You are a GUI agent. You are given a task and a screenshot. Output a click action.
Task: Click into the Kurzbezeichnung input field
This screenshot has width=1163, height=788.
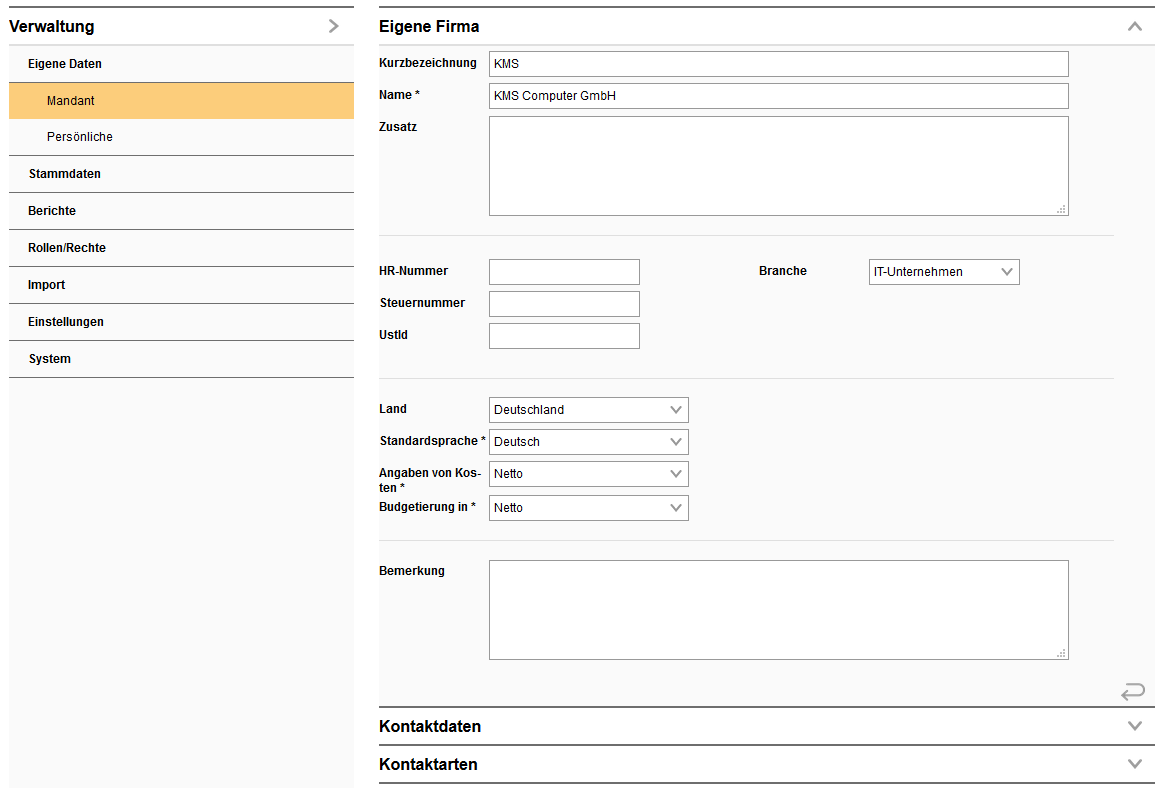click(x=778, y=63)
